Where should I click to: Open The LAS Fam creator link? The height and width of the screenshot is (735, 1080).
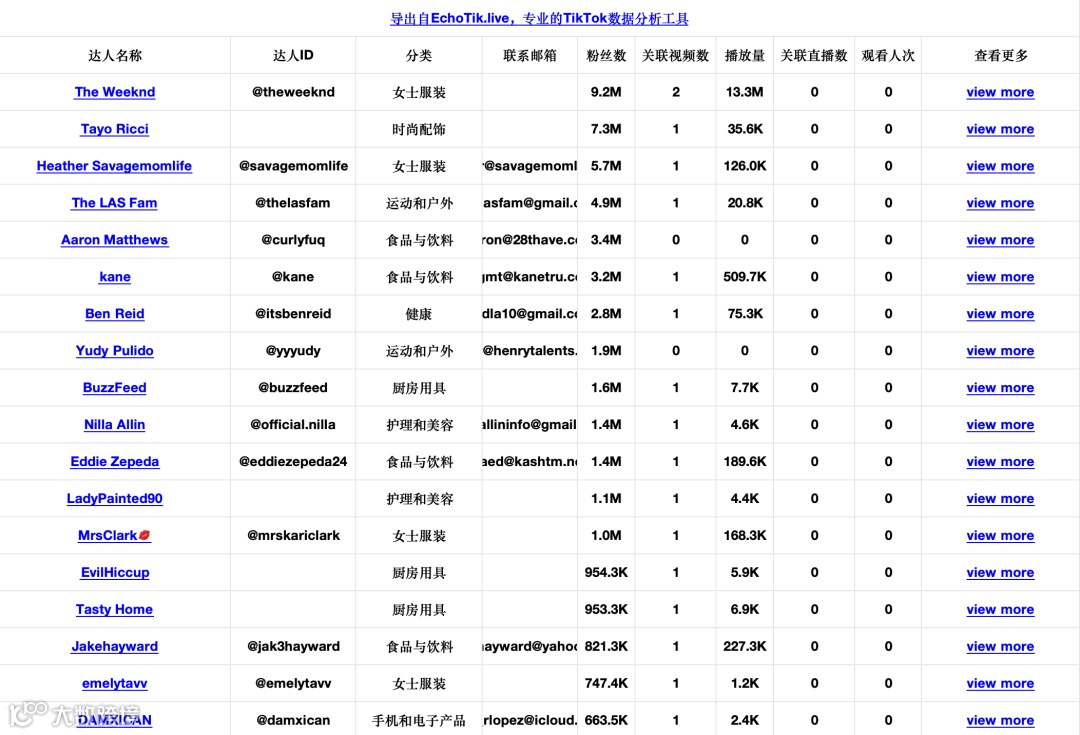click(114, 203)
